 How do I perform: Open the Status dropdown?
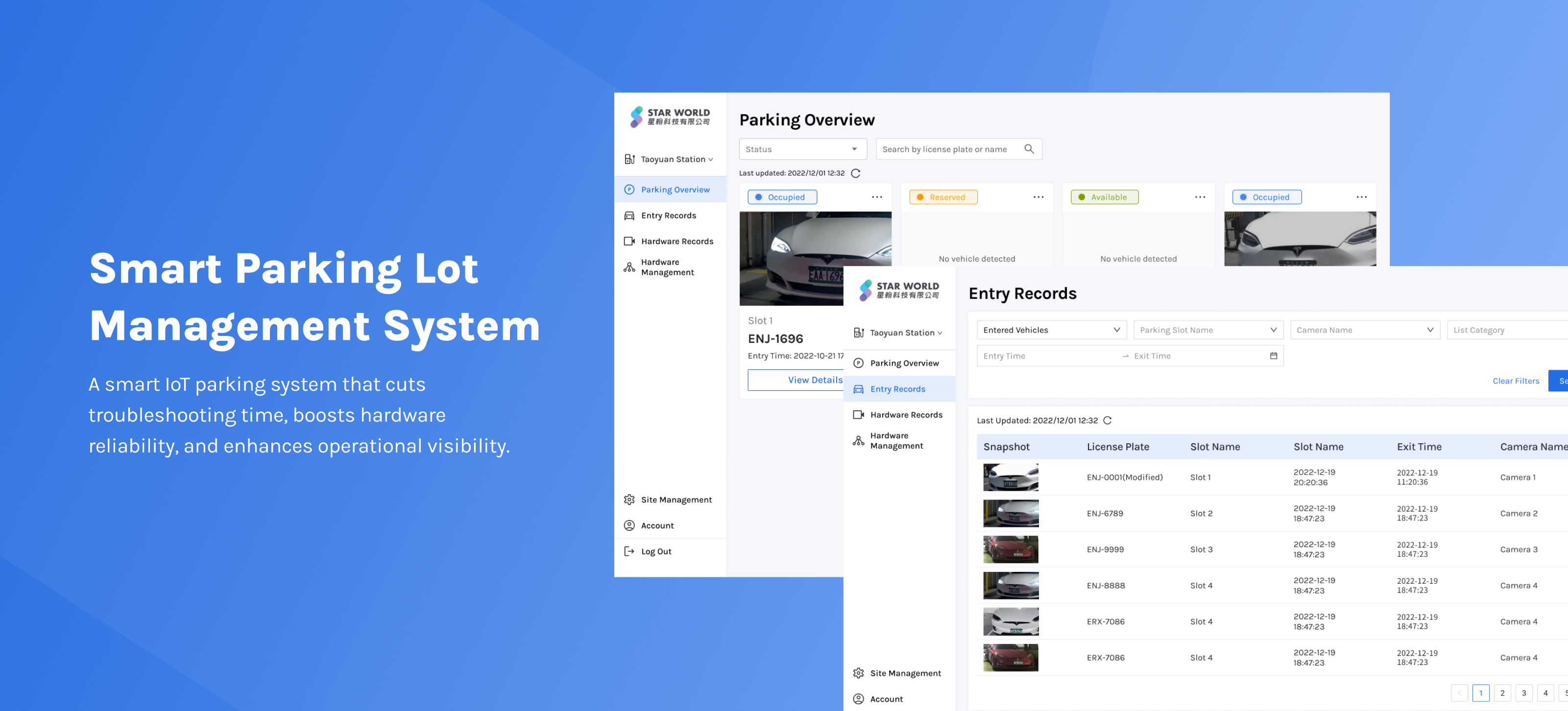(802, 149)
